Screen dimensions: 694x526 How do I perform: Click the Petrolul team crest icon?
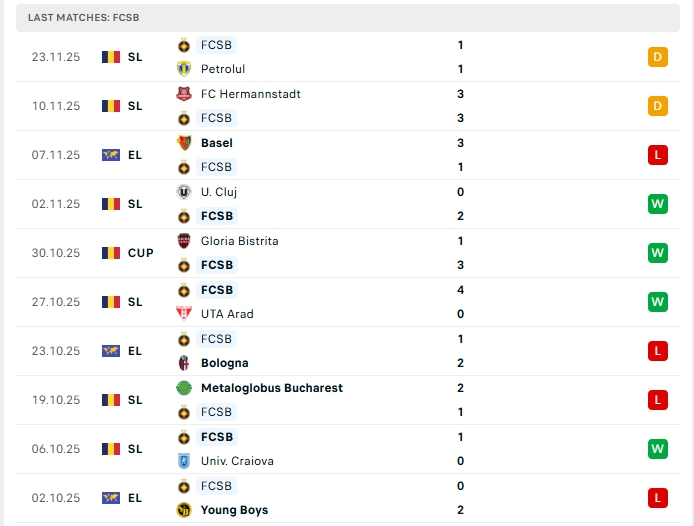point(184,69)
